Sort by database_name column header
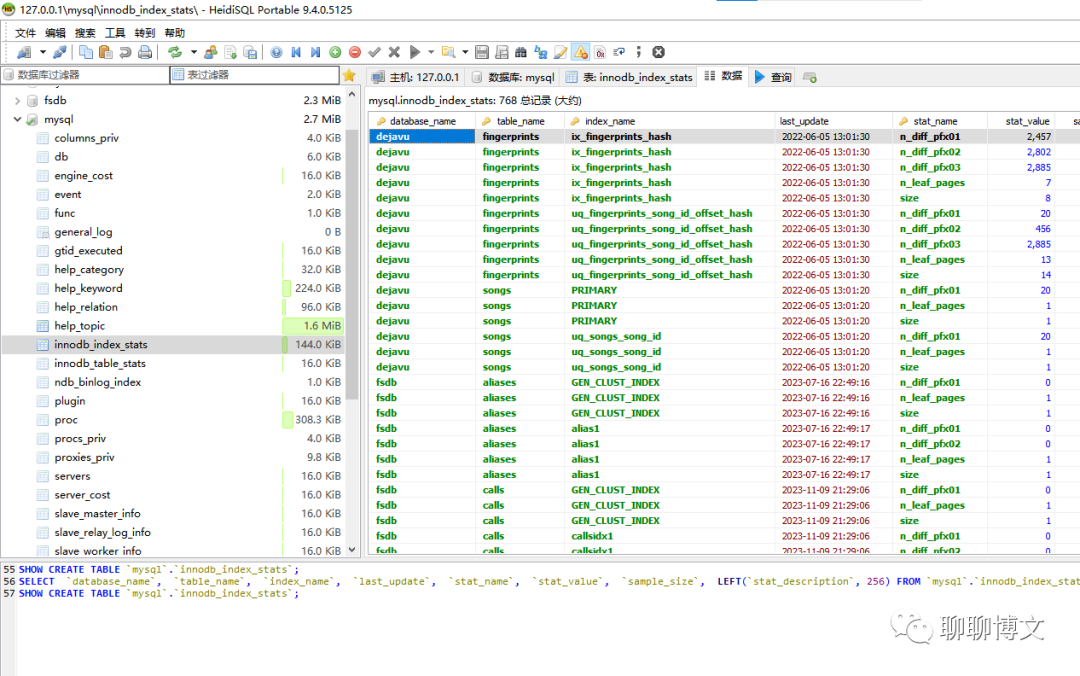Screen dimensions: 1080x676 pos(422,121)
